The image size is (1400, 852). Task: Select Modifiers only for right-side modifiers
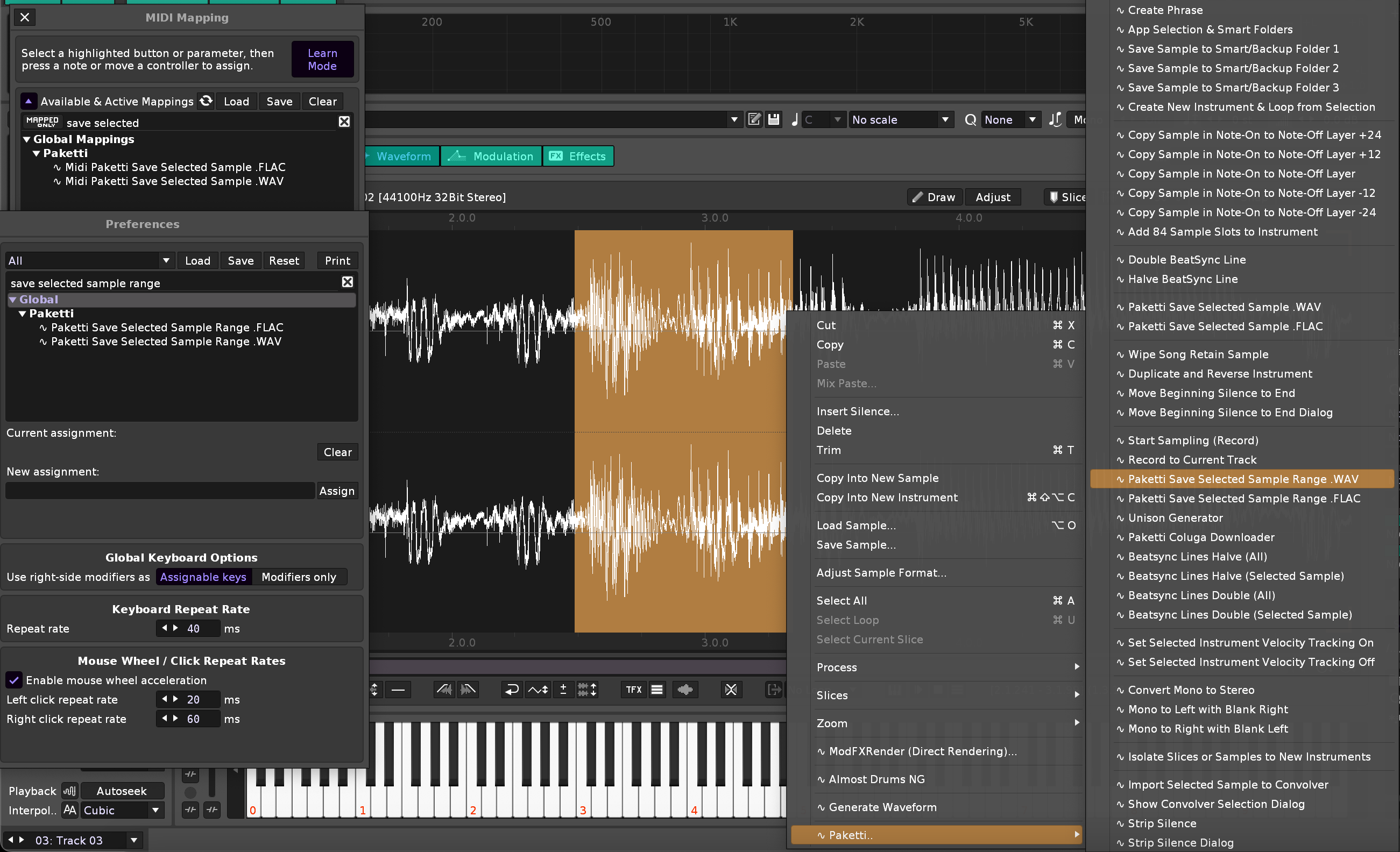click(299, 577)
